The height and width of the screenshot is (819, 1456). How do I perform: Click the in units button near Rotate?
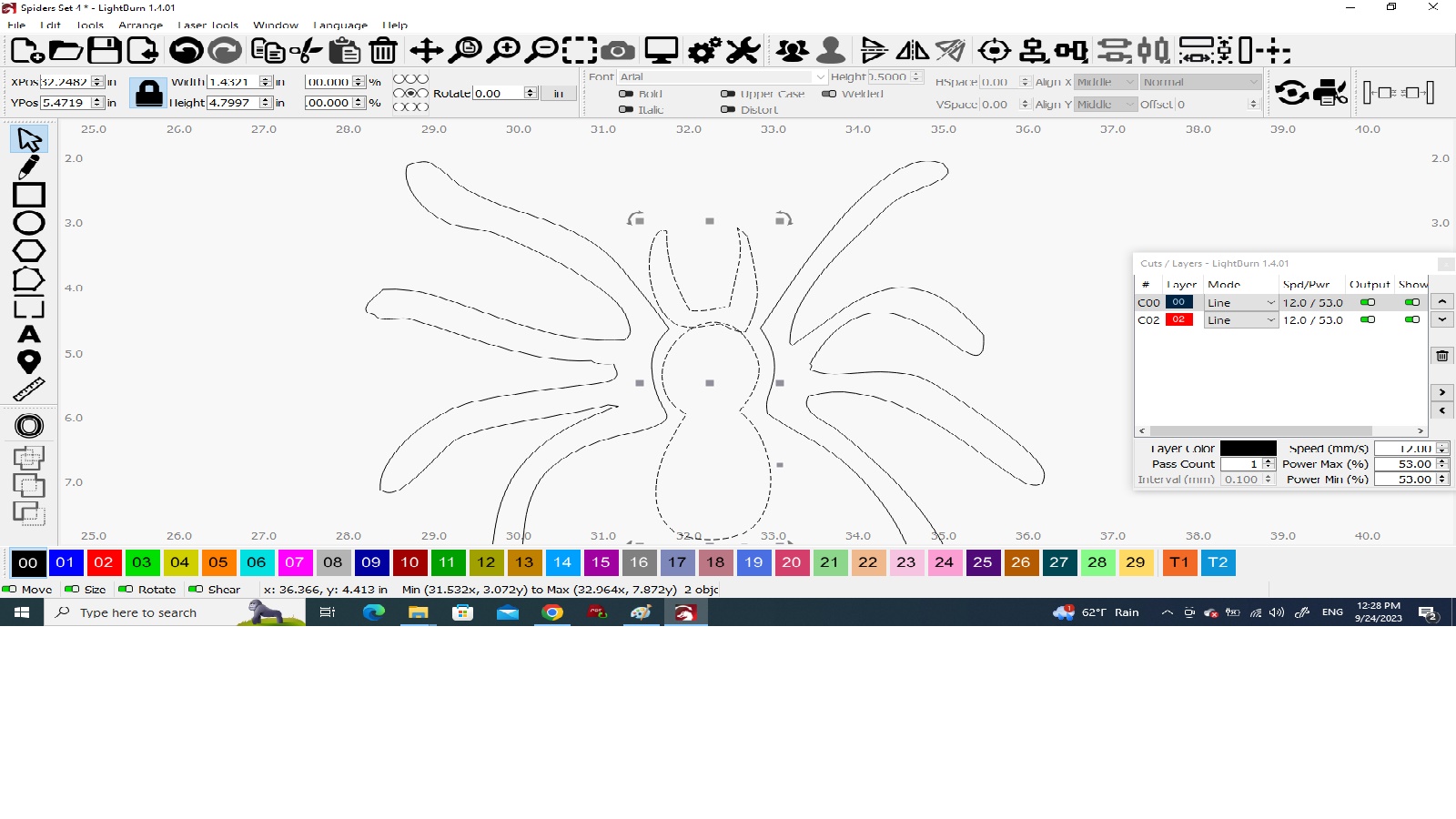[x=558, y=94]
